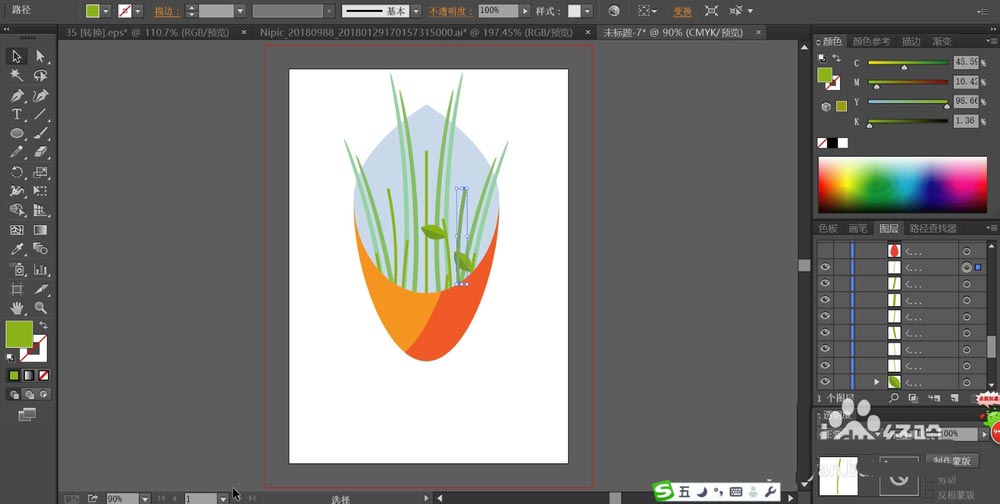Select the Selection (black arrow) tool
The image size is (1000, 504).
[17, 57]
